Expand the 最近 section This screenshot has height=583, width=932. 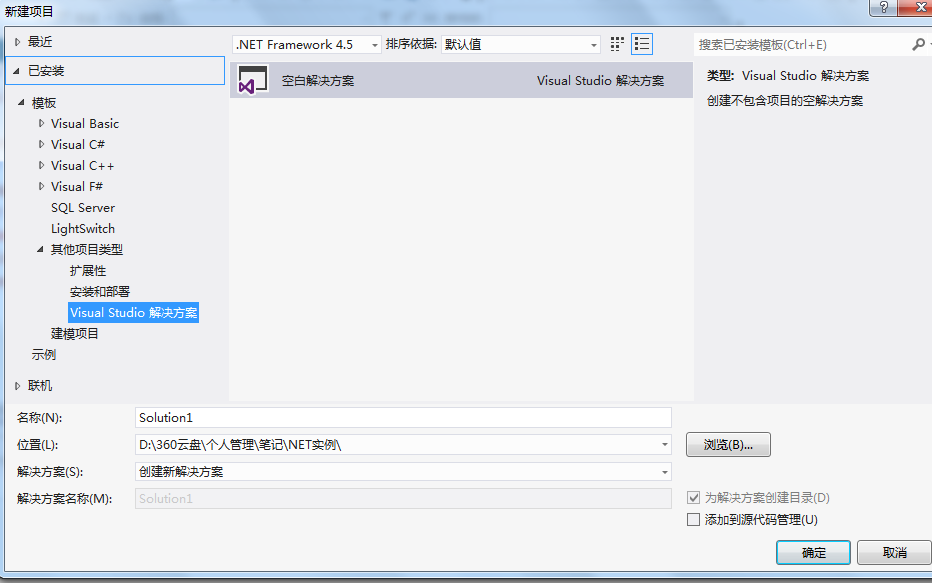pos(17,42)
